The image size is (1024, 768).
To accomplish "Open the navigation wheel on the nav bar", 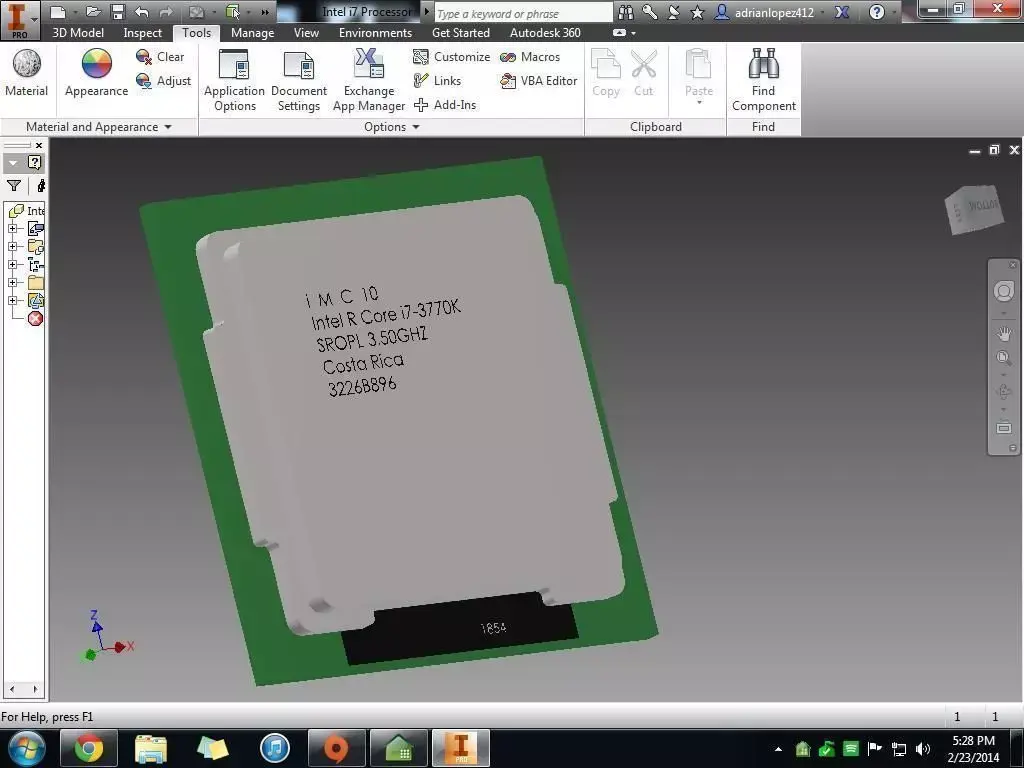I will coord(1003,291).
